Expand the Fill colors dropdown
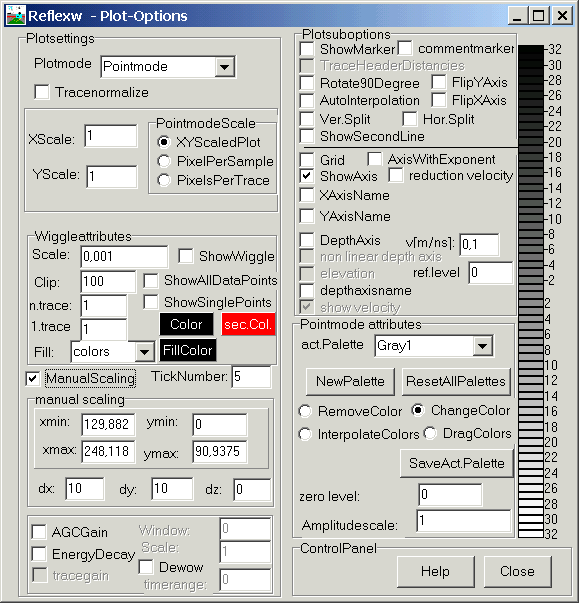579x603 pixels. 144,352
